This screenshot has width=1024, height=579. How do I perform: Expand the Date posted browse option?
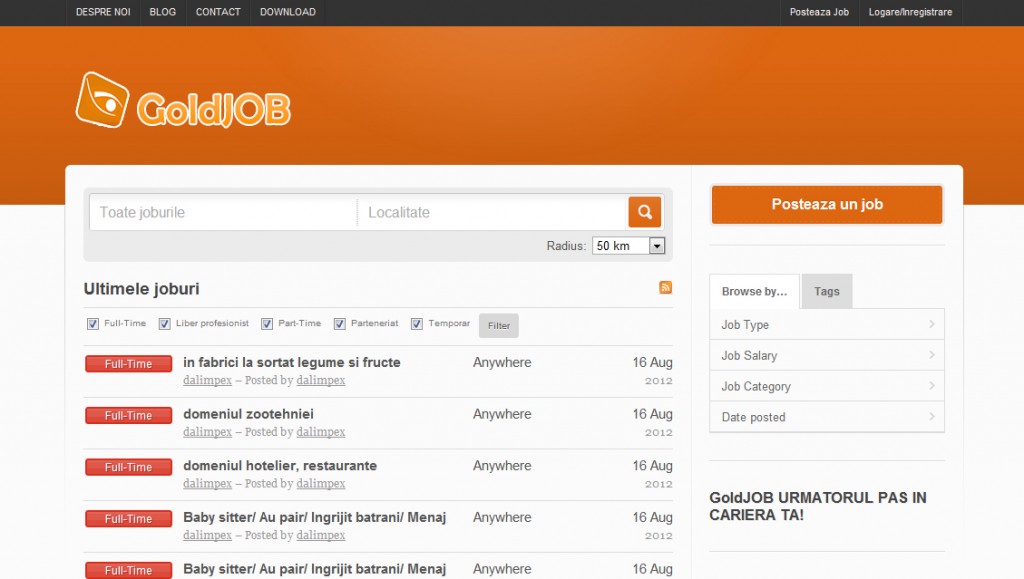coord(827,416)
